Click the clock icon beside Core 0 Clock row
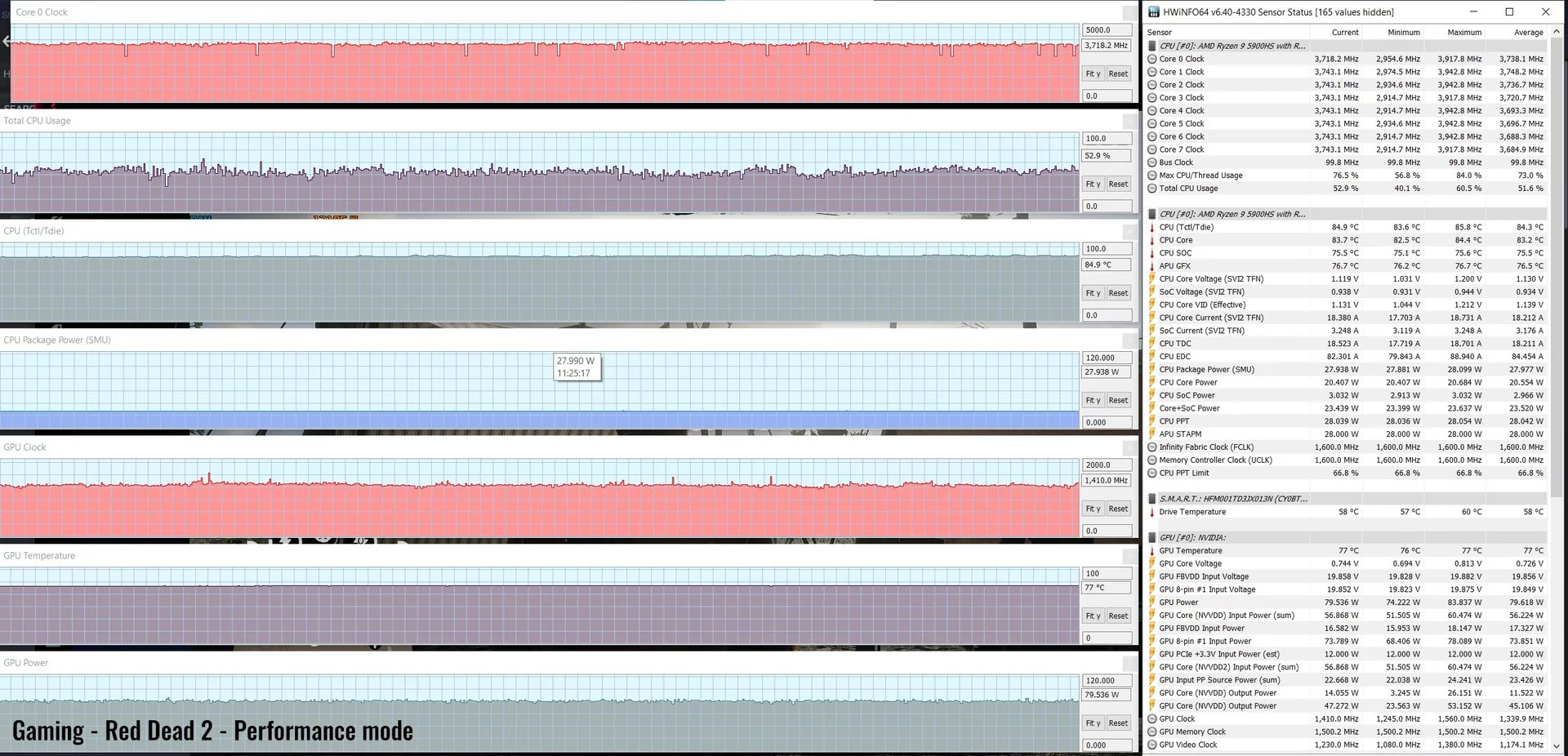 click(1152, 59)
